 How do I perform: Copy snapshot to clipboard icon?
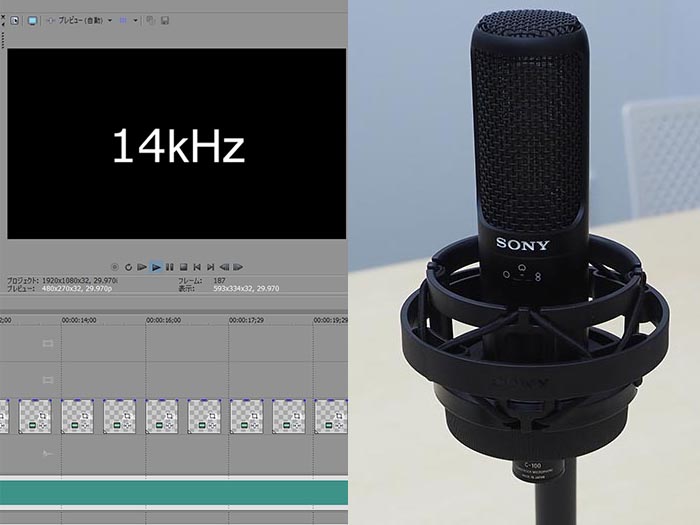(151, 21)
